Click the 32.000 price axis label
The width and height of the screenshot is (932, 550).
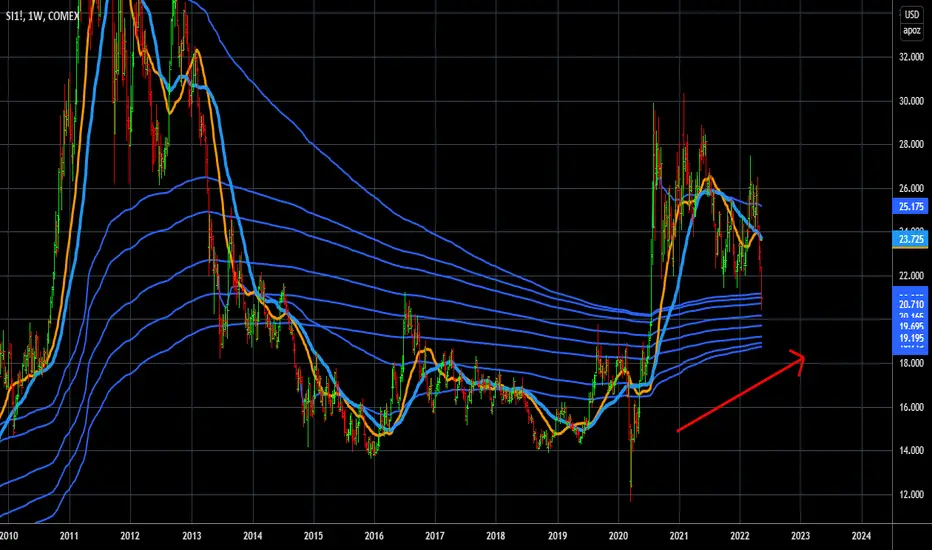click(x=912, y=57)
